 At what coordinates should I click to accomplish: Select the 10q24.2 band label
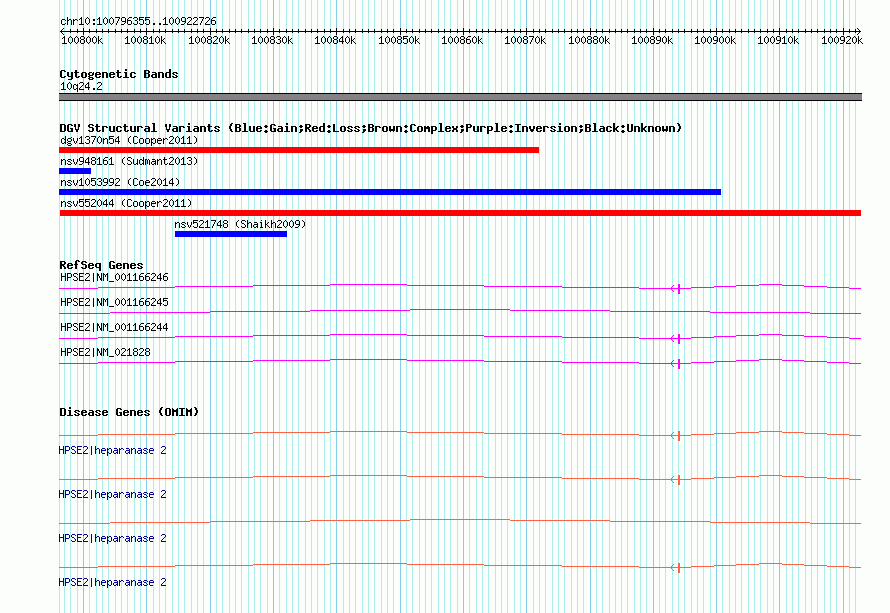click(x=81, y=86)
